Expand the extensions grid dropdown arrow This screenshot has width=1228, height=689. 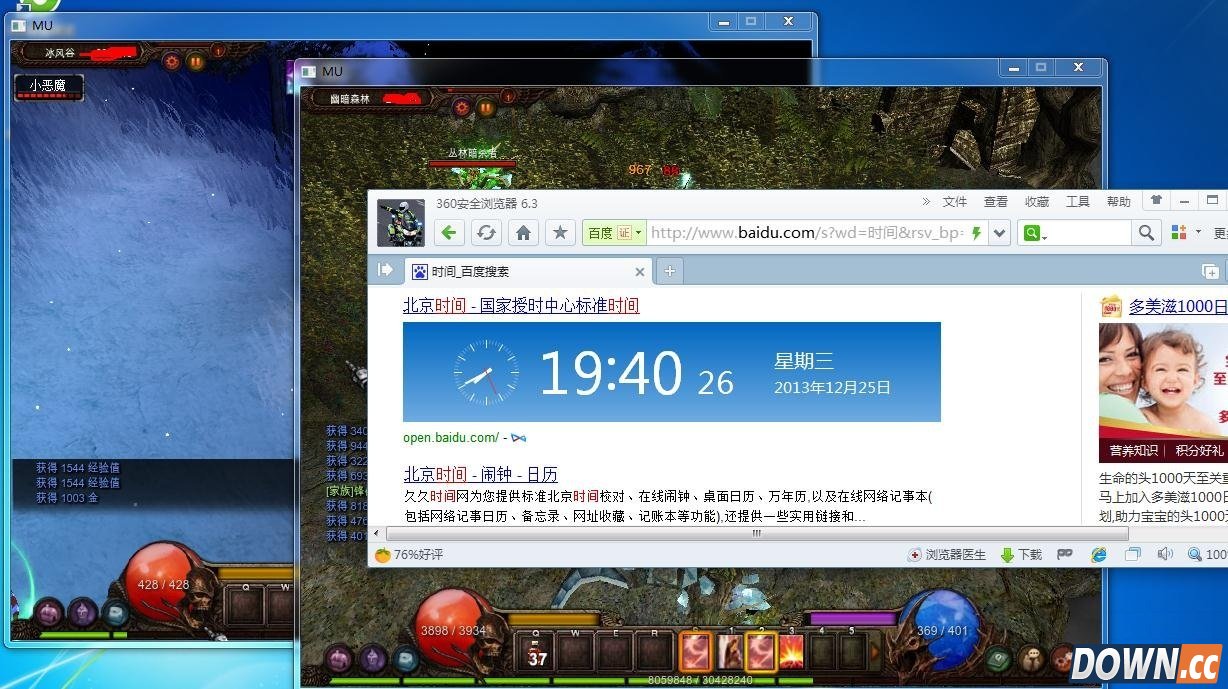tap(1198, 232)
